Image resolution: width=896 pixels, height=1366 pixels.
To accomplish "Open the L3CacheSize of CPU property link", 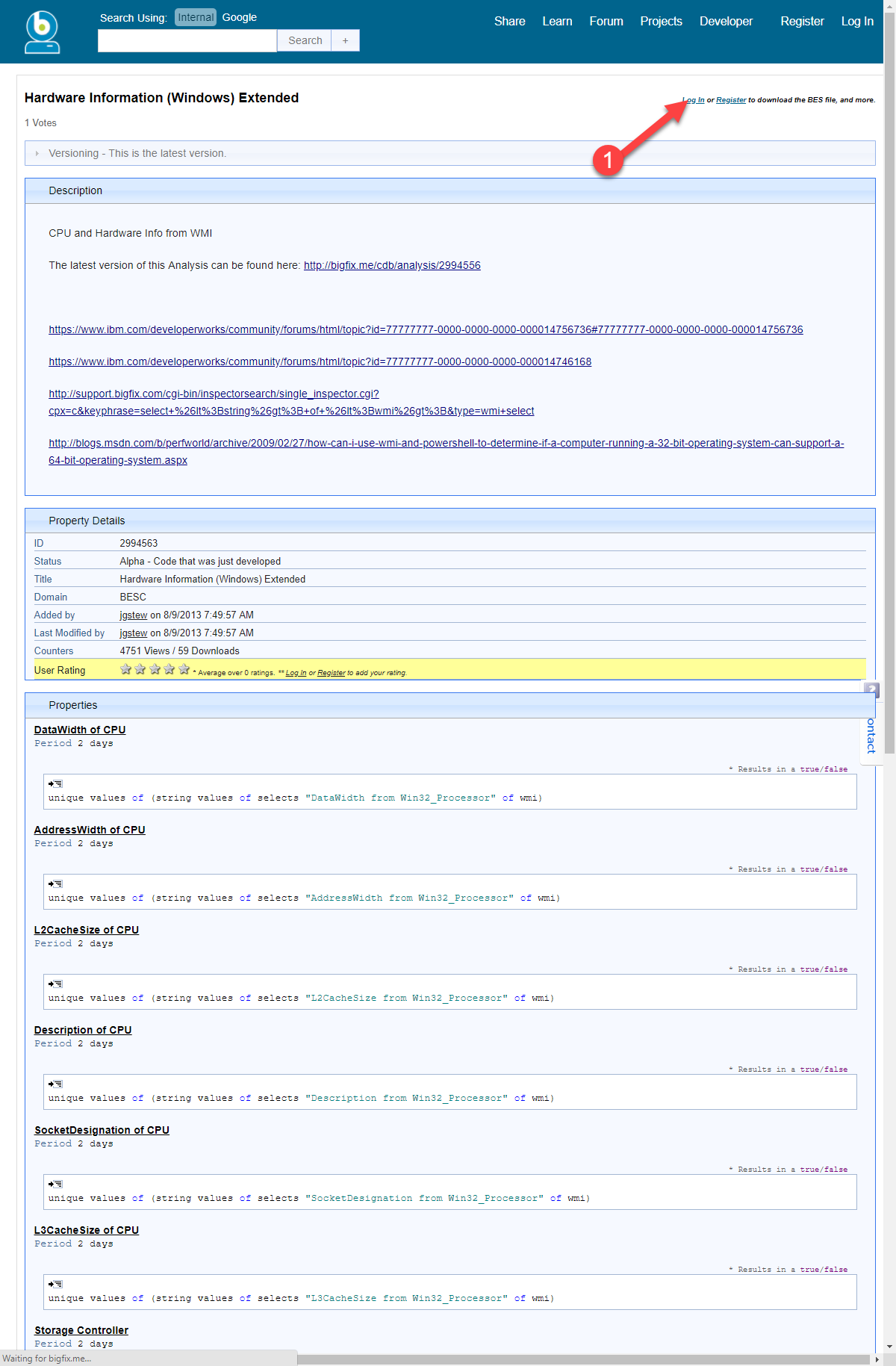I will (x=87, y=1230).
